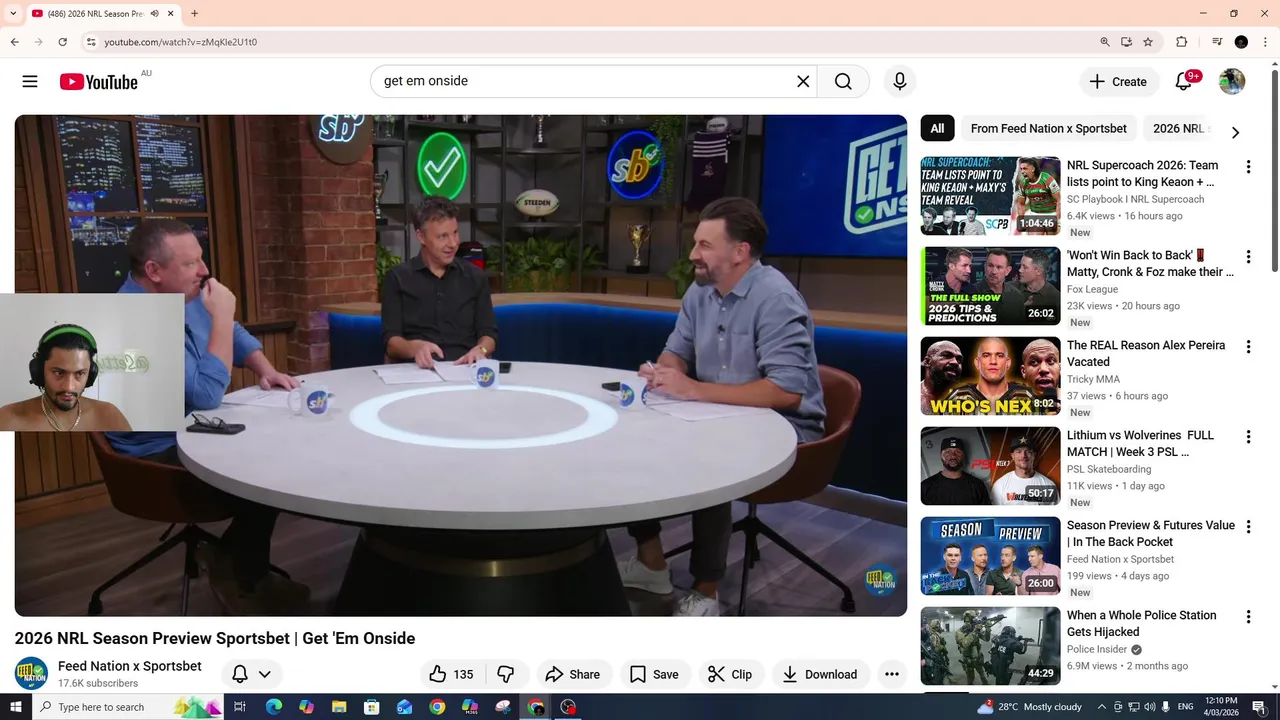Screen dimensions: 1280x720
Task: Open options for Police Station Gets Hijacked video
Action: point(1248,617)
